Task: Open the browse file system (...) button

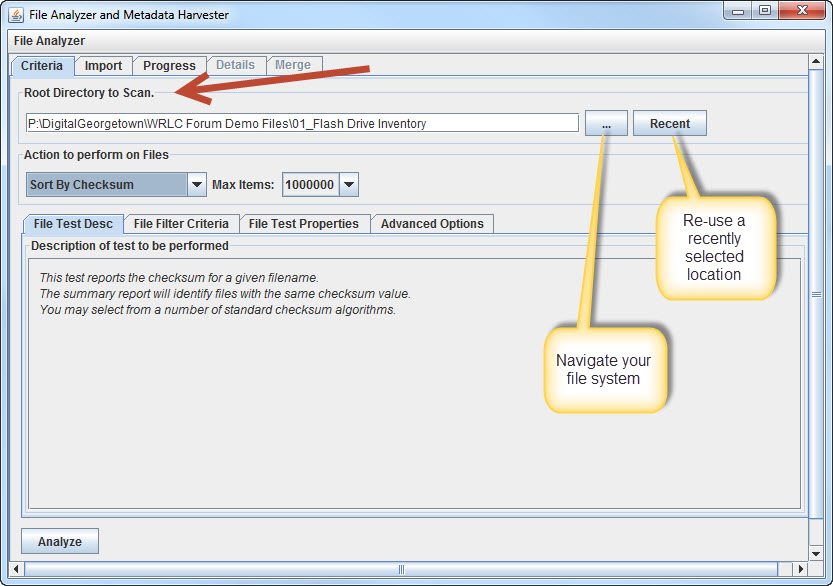Action: tap(606, 124)
